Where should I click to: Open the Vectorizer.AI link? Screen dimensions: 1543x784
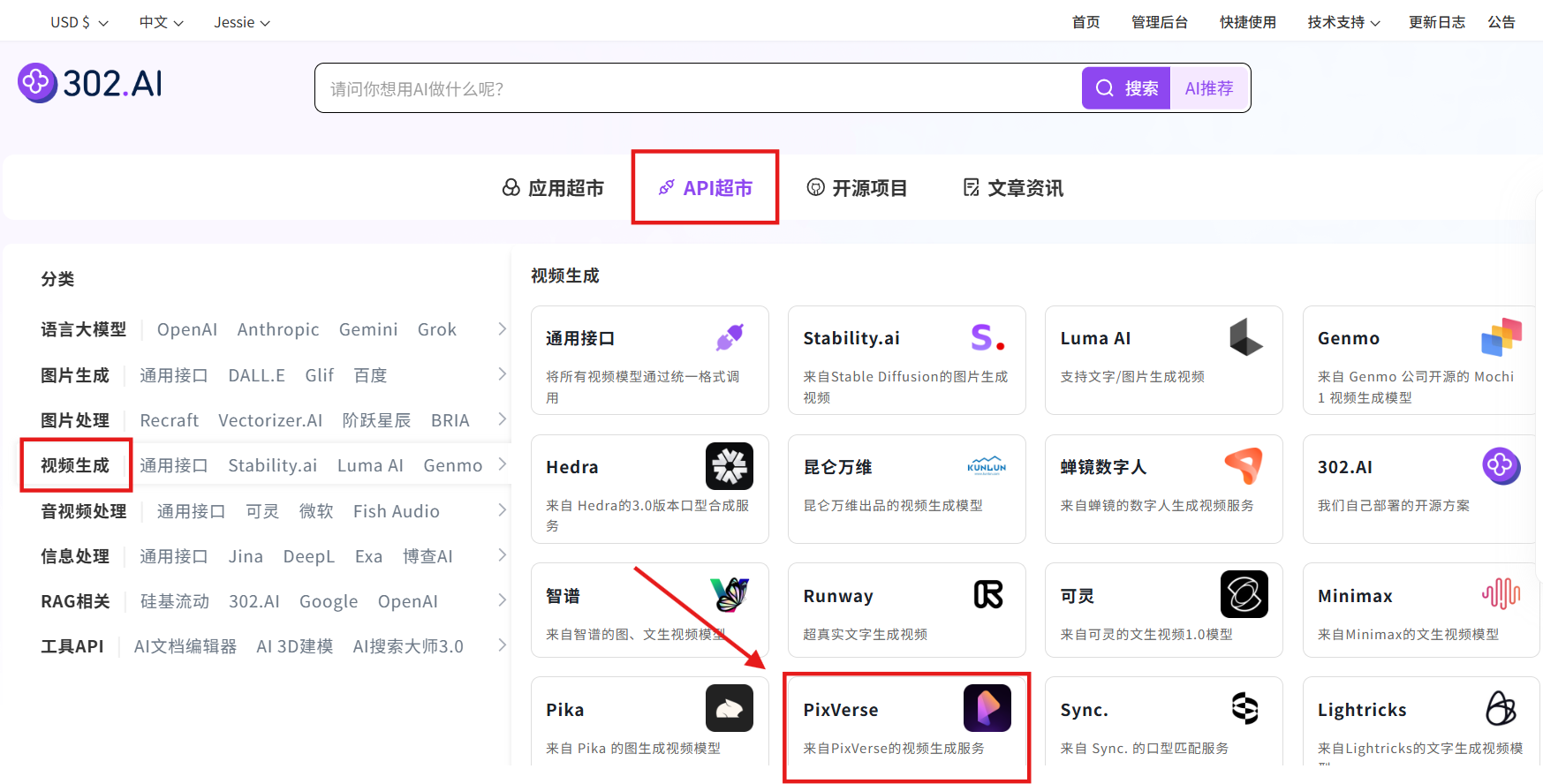coord(270,420)
